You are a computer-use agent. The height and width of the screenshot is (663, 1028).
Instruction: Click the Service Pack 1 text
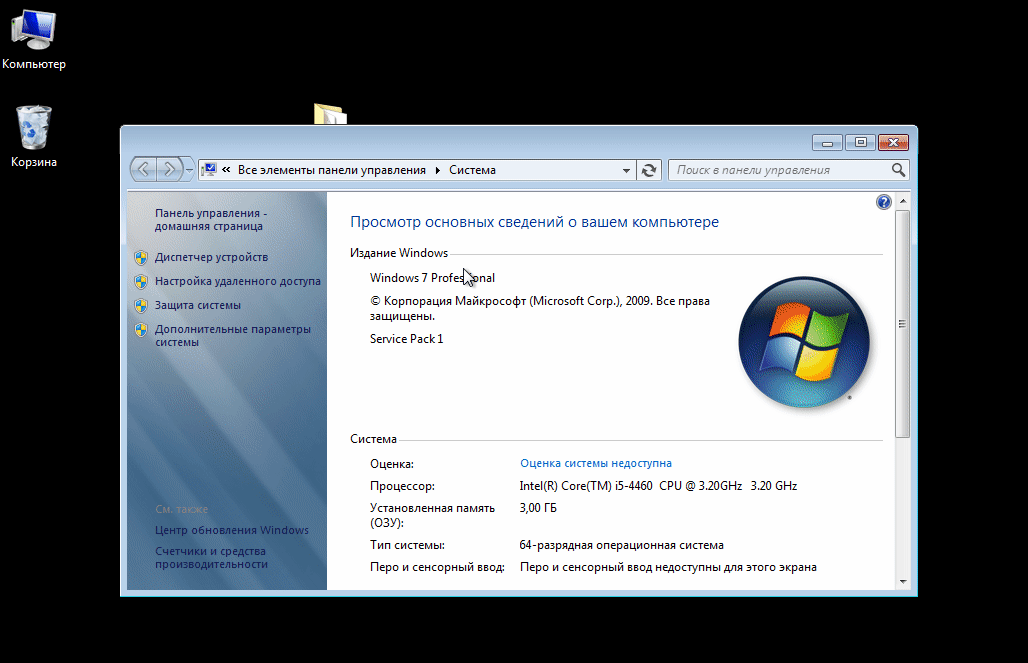[x=406, y=338]
